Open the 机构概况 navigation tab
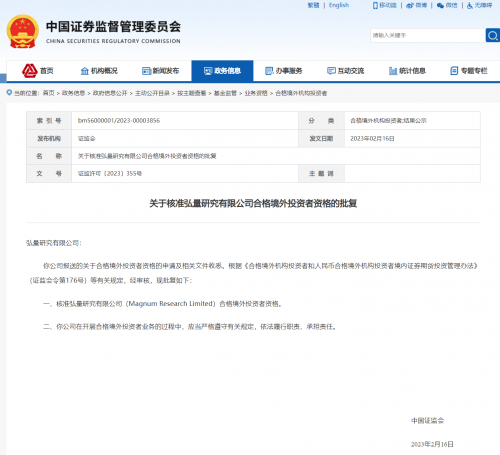This screenshot has height=455, width=500. 99,71
